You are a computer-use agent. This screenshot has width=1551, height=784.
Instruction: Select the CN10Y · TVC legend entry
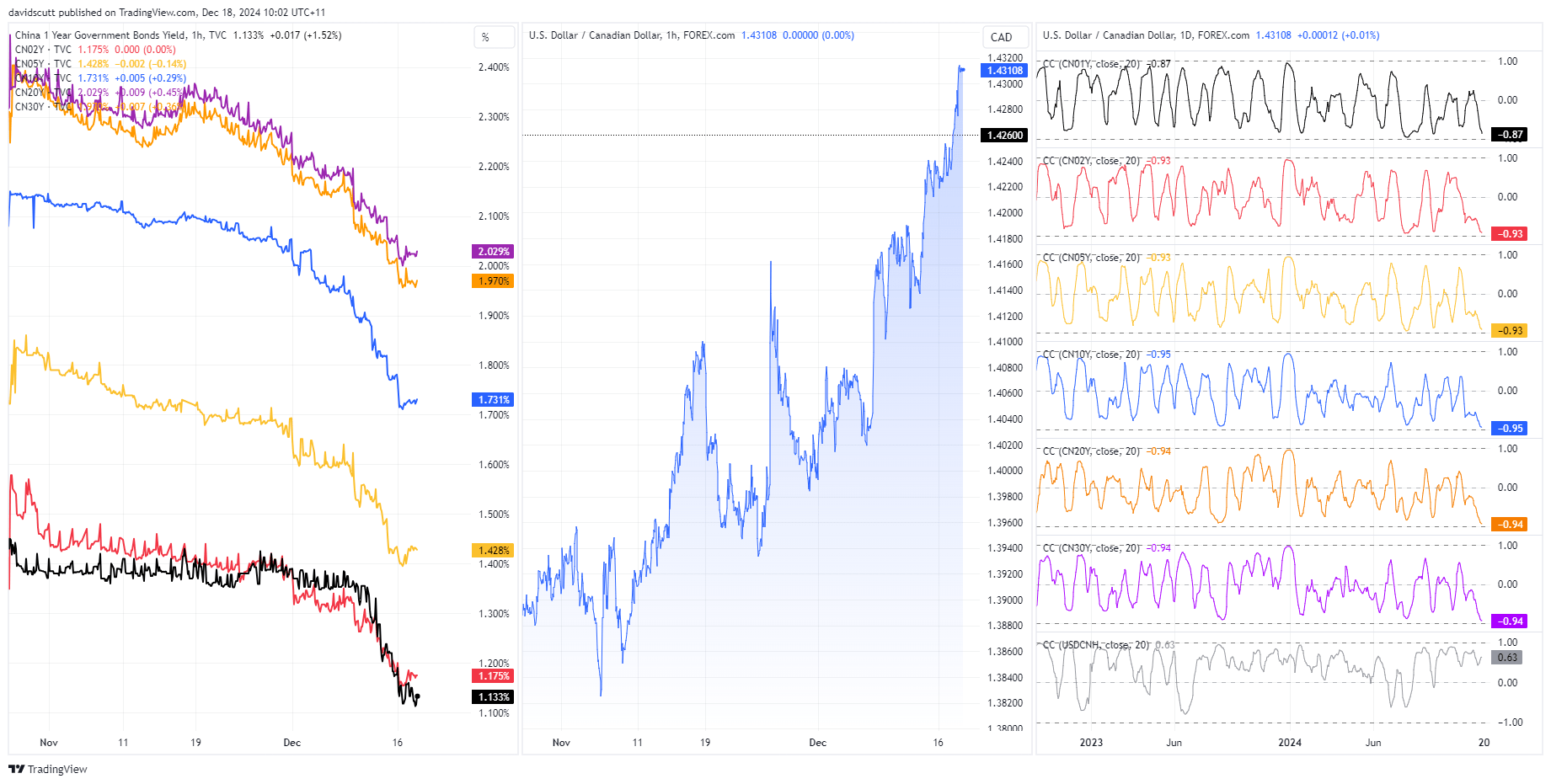pyautogui.click(x=43, y=78)
